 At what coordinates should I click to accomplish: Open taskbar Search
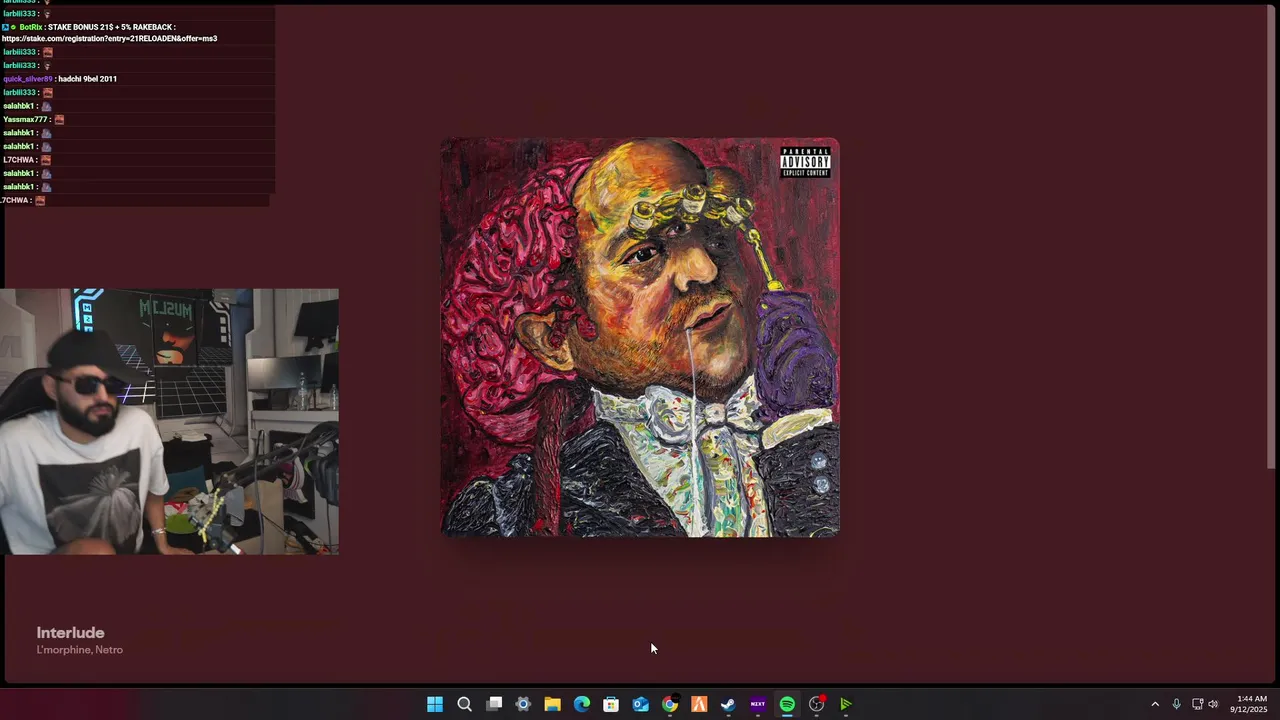coord(464,704)
